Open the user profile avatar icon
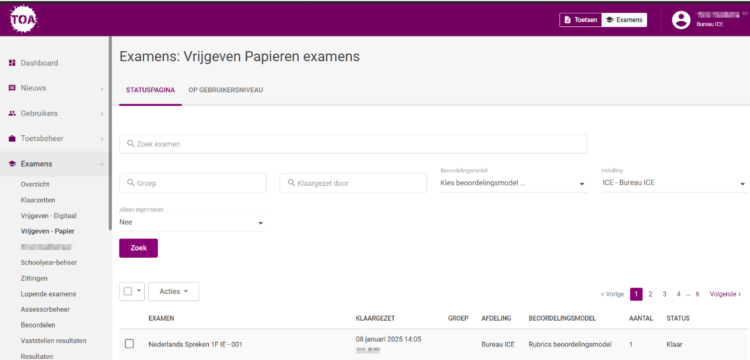This screenshot has height=360, width=750. pos(681,20)
